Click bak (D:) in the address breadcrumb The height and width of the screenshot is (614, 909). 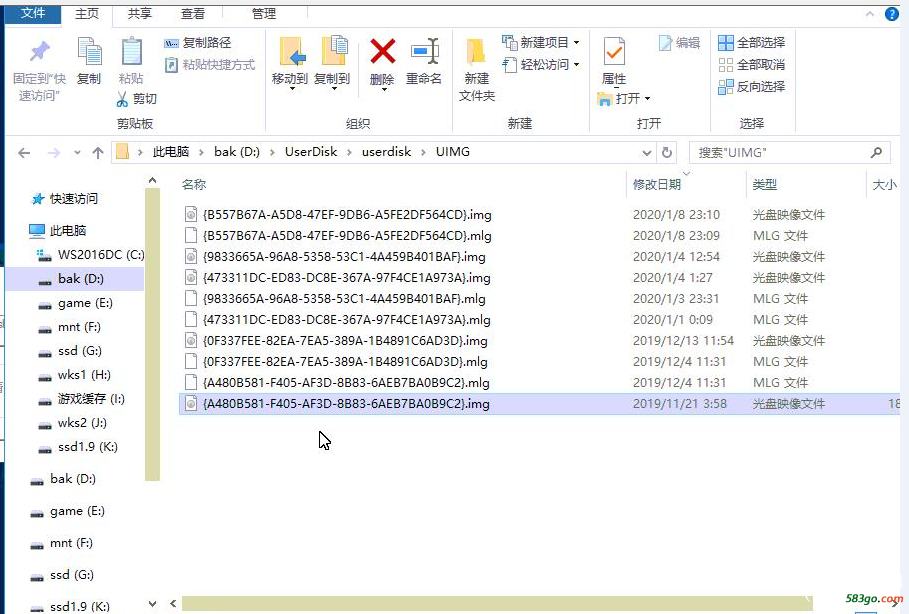[237, 152]
